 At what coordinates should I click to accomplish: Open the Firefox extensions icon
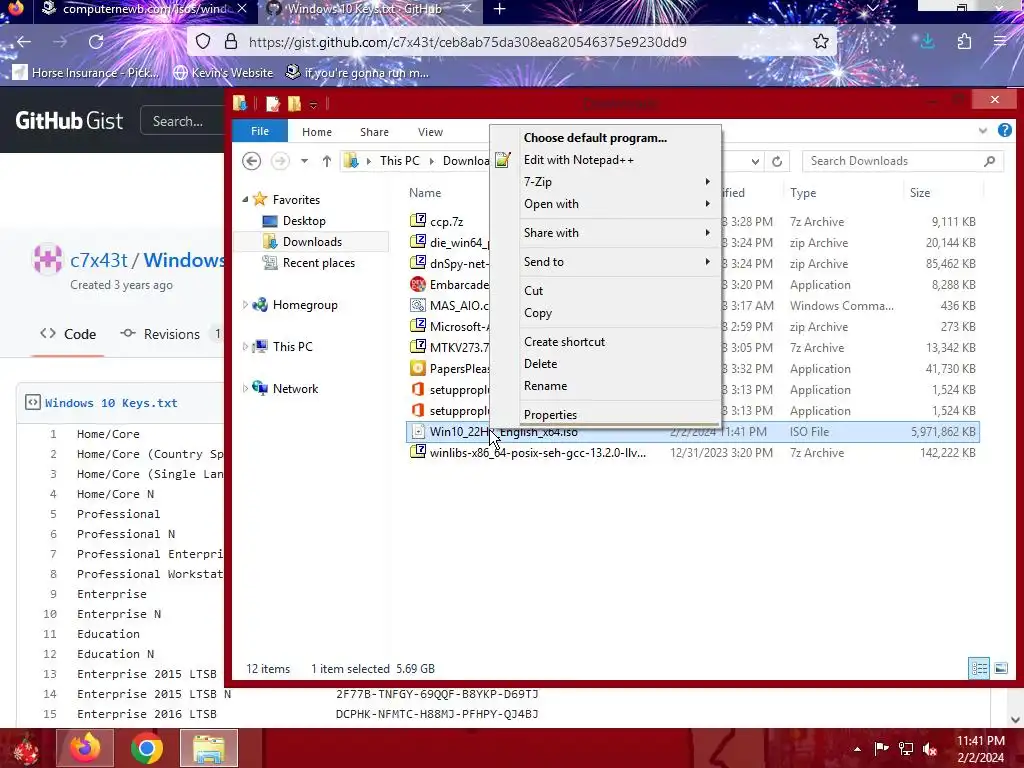point(964,42)
